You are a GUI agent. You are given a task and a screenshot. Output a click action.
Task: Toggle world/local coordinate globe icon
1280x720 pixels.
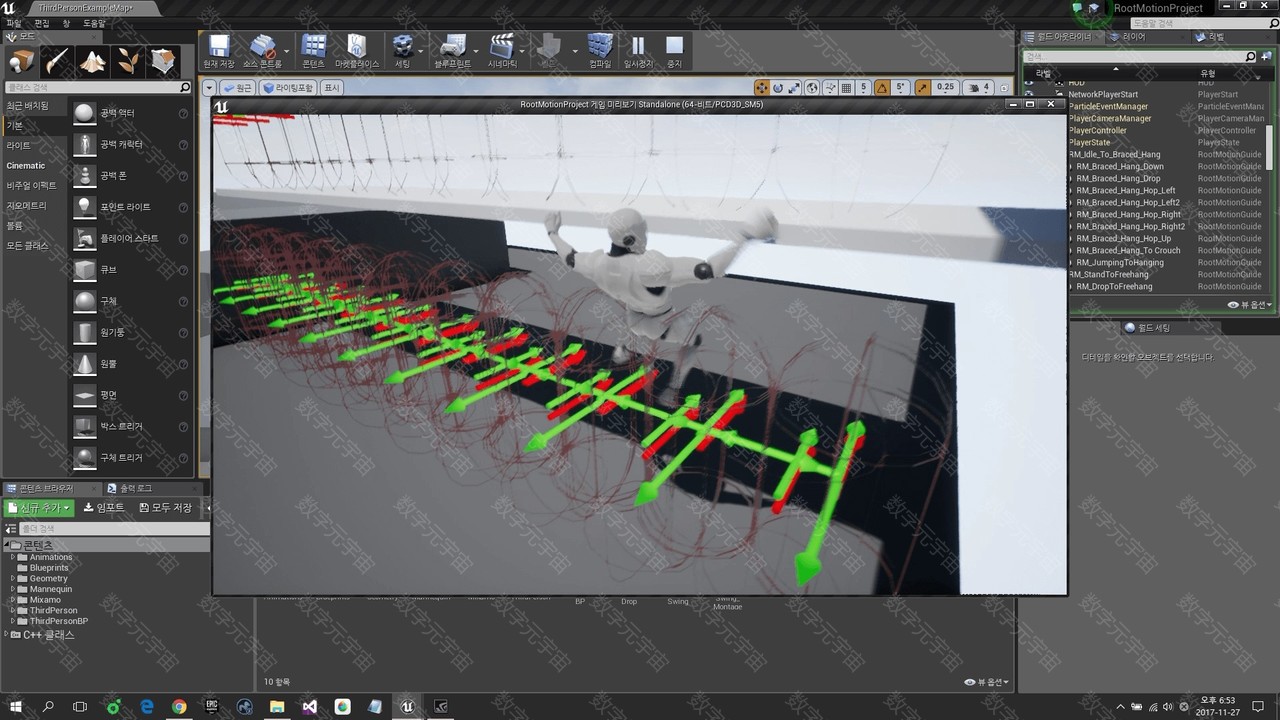(812, 88)
